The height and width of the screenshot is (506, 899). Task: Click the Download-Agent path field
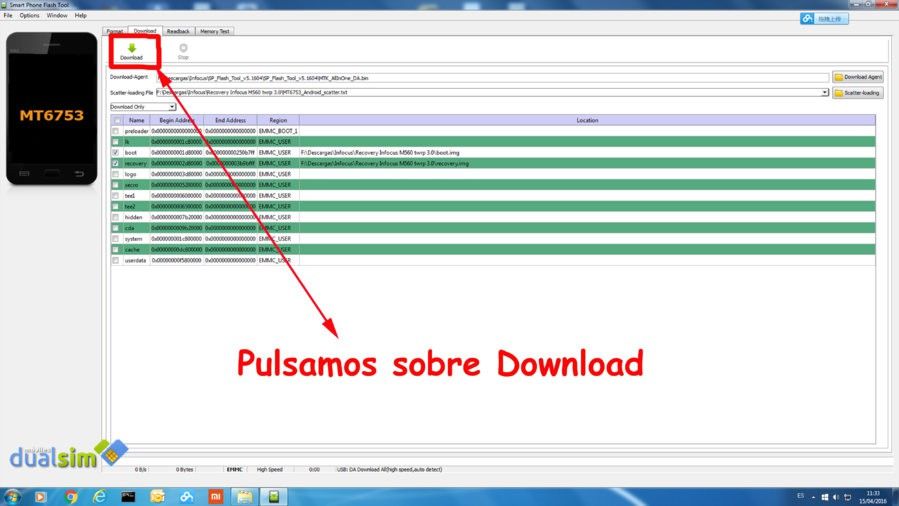pyautogui.click(x=493, y=77)
